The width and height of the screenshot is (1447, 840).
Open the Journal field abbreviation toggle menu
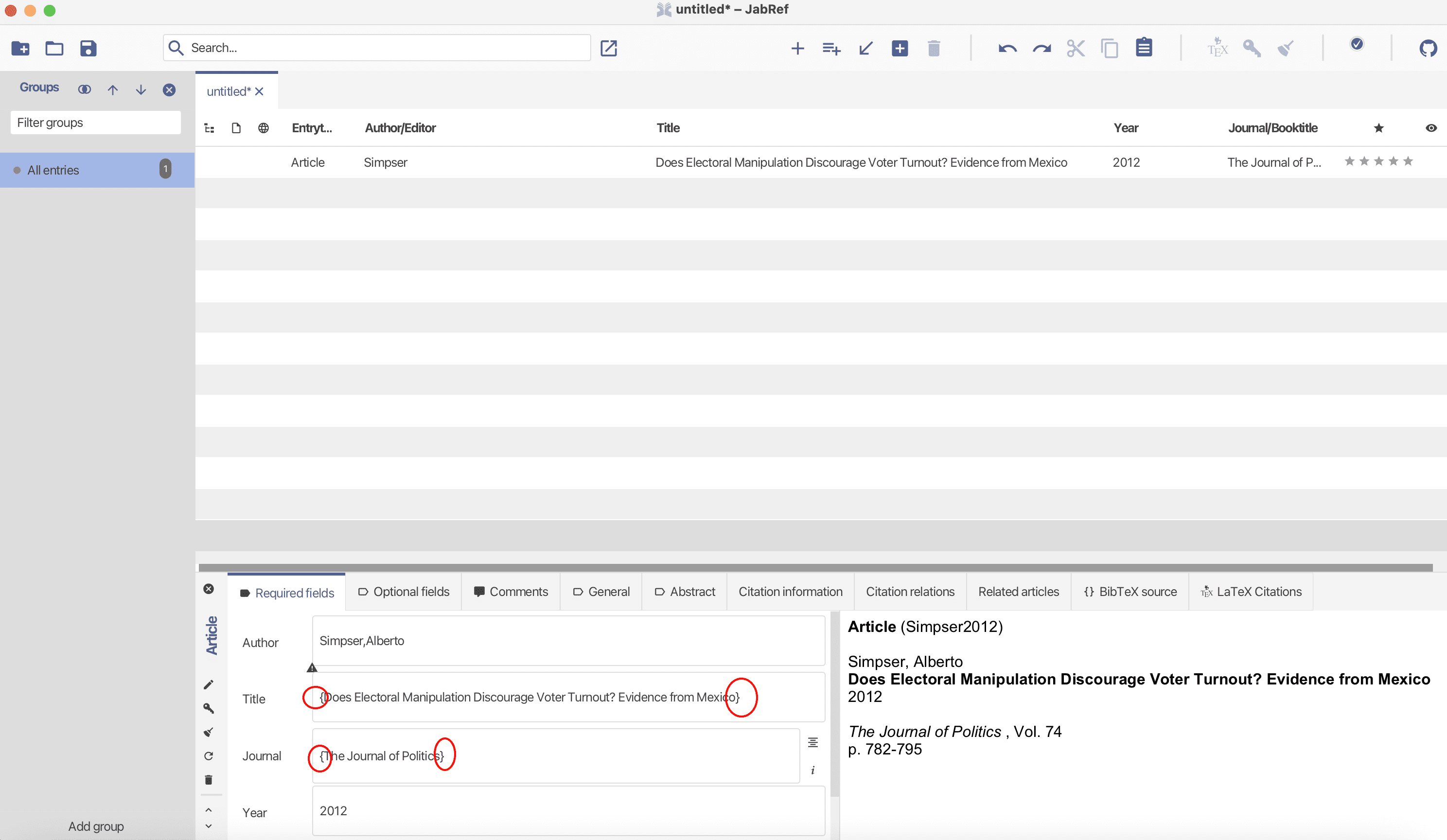812,742
